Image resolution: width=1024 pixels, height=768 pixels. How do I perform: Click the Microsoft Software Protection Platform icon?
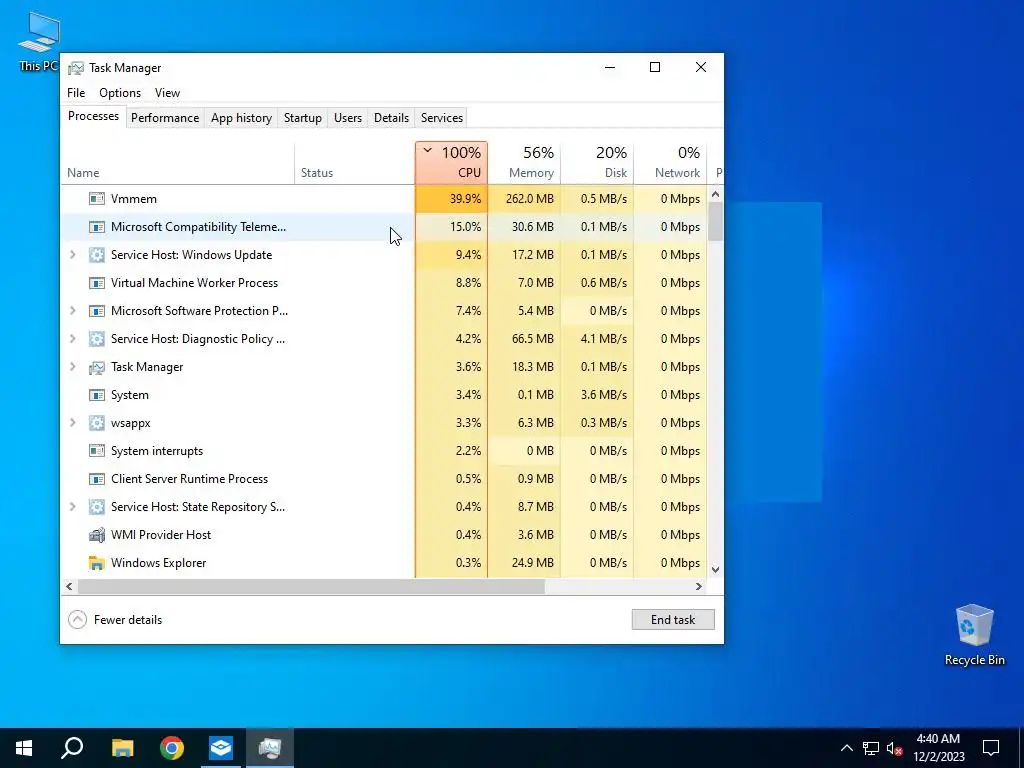97,311
